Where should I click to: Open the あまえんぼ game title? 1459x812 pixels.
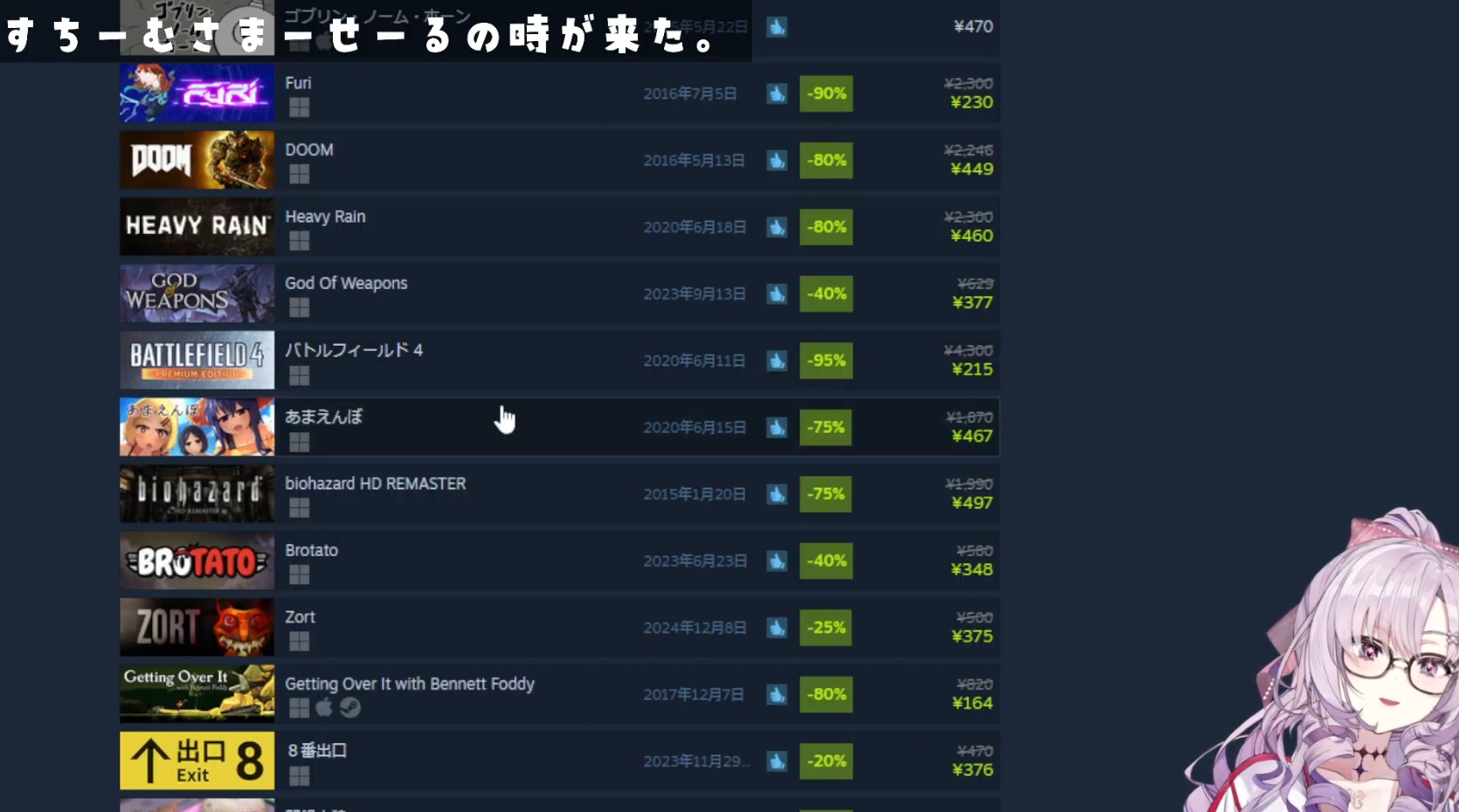click(323, 416)
